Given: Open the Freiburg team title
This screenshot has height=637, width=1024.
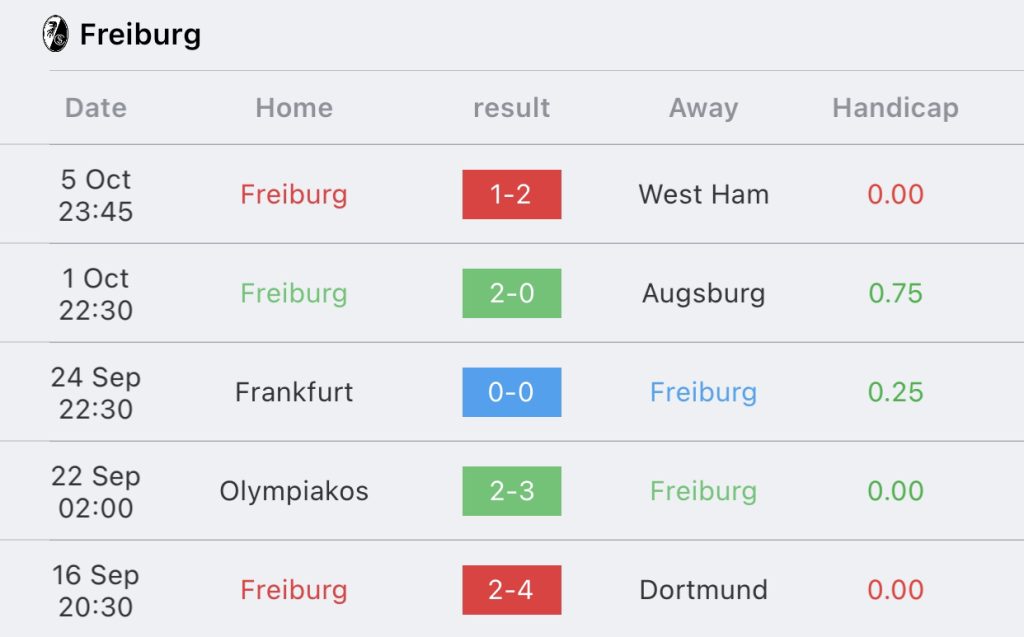Looking at the screenshot, I should coord(140,34).
